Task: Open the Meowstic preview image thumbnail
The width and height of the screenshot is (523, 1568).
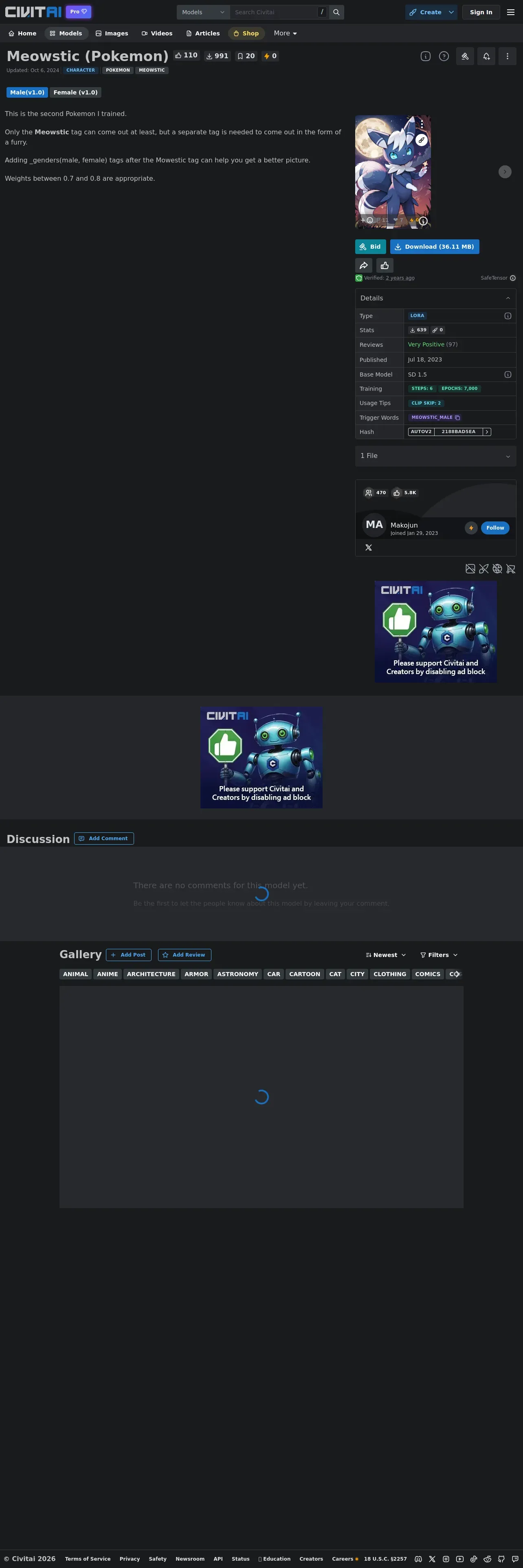Action: 393,172
